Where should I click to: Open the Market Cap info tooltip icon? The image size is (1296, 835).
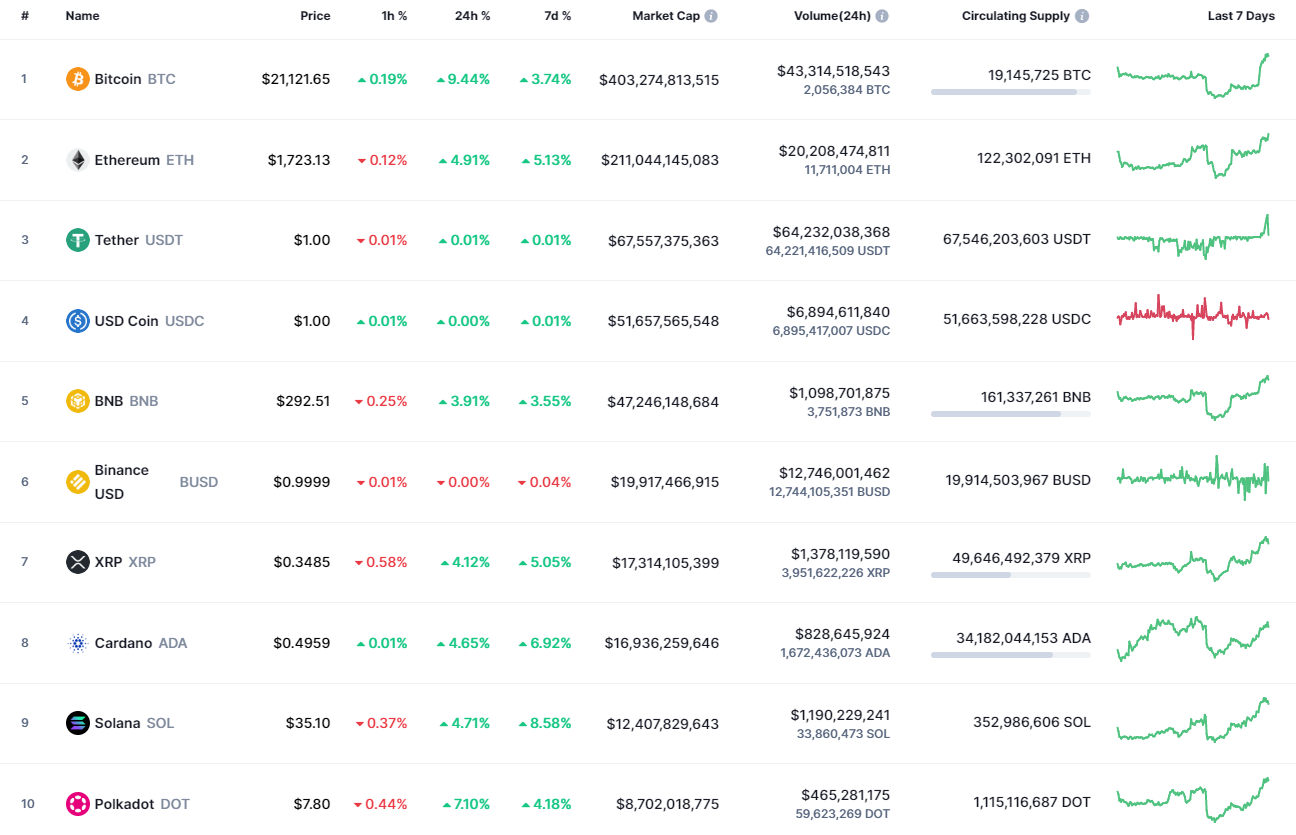pyautogui.click(x=713, y=15)
